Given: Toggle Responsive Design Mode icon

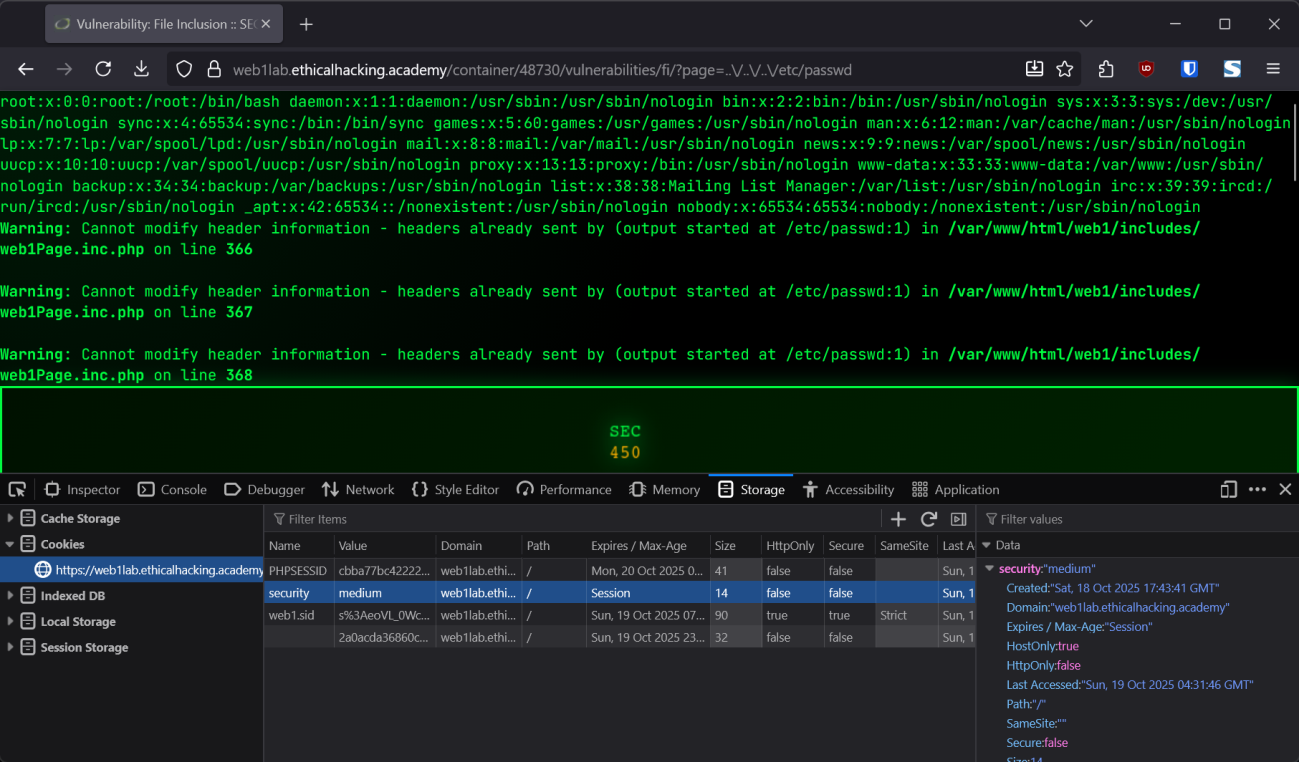Looking at the screenshot, I should [x=1228, y=489].
